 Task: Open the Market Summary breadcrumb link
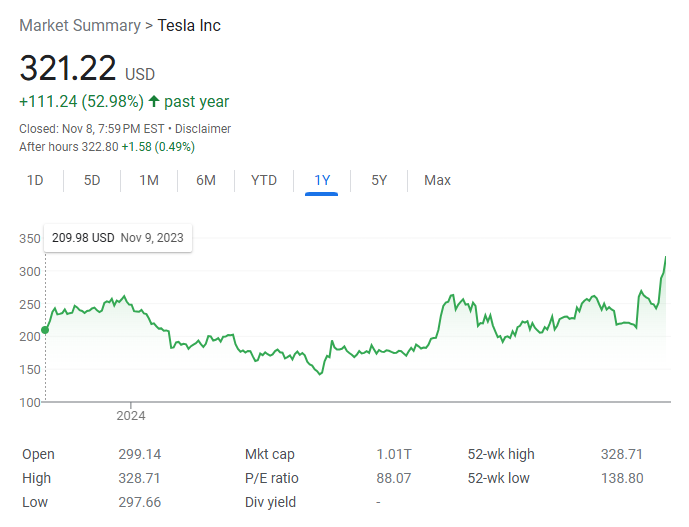80,25
